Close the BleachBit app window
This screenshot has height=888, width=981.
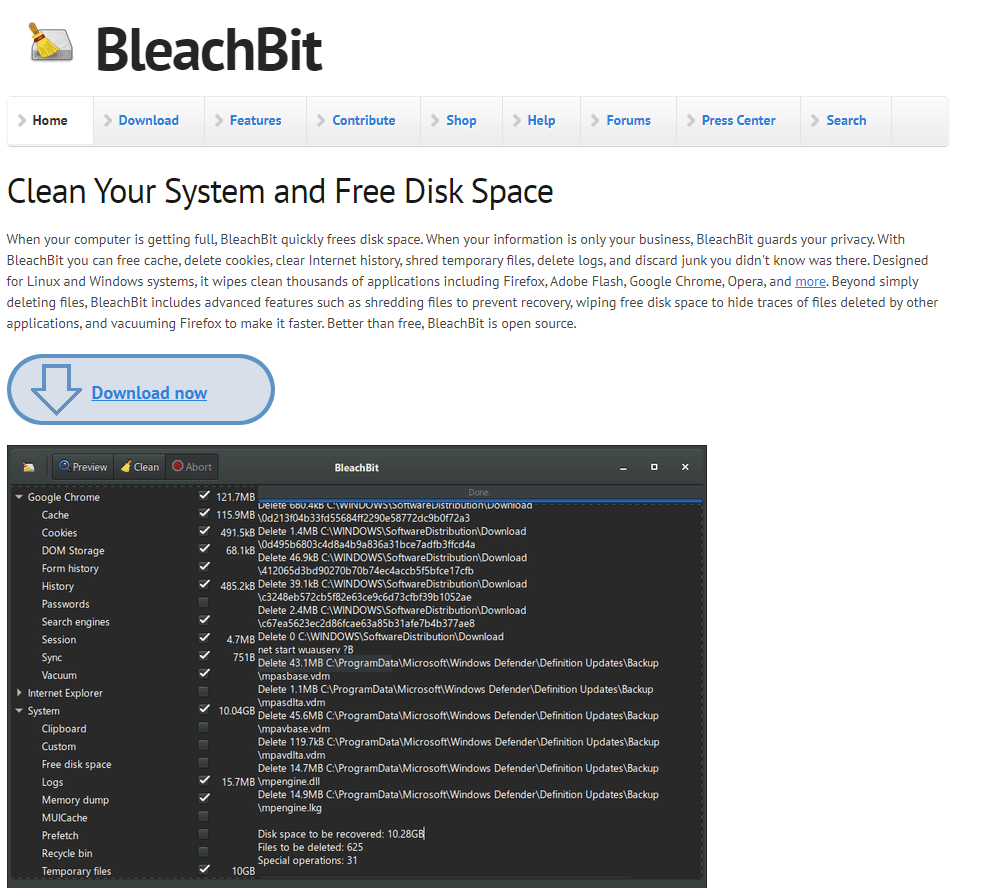click(685, 467)
